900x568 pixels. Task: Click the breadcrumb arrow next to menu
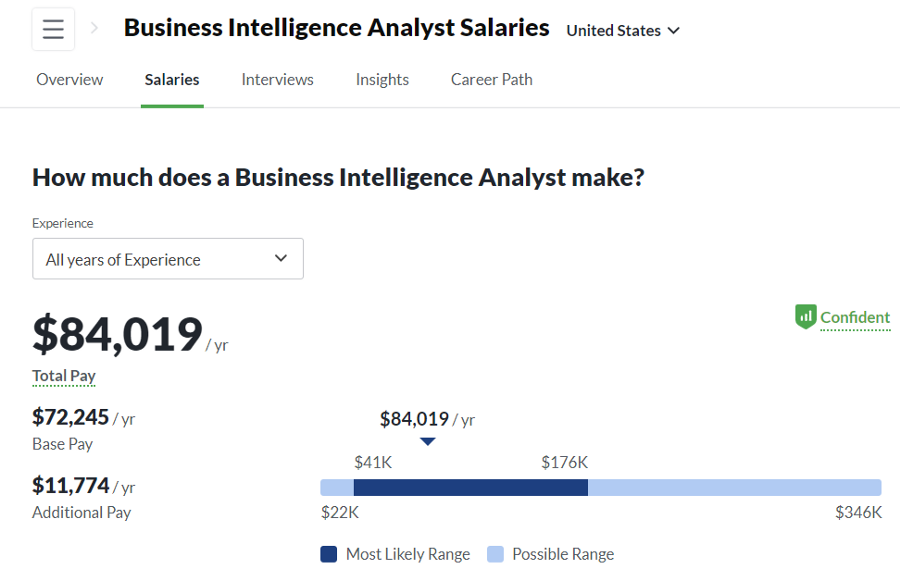pyautogui.click(x=95, y=28)
